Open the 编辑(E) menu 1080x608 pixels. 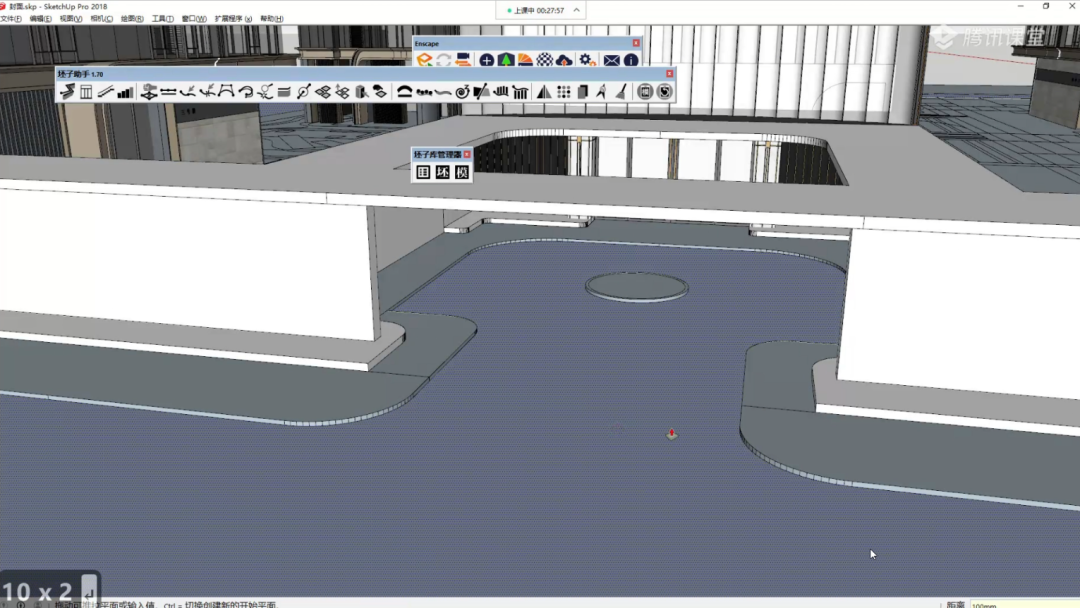click(41, 19)
